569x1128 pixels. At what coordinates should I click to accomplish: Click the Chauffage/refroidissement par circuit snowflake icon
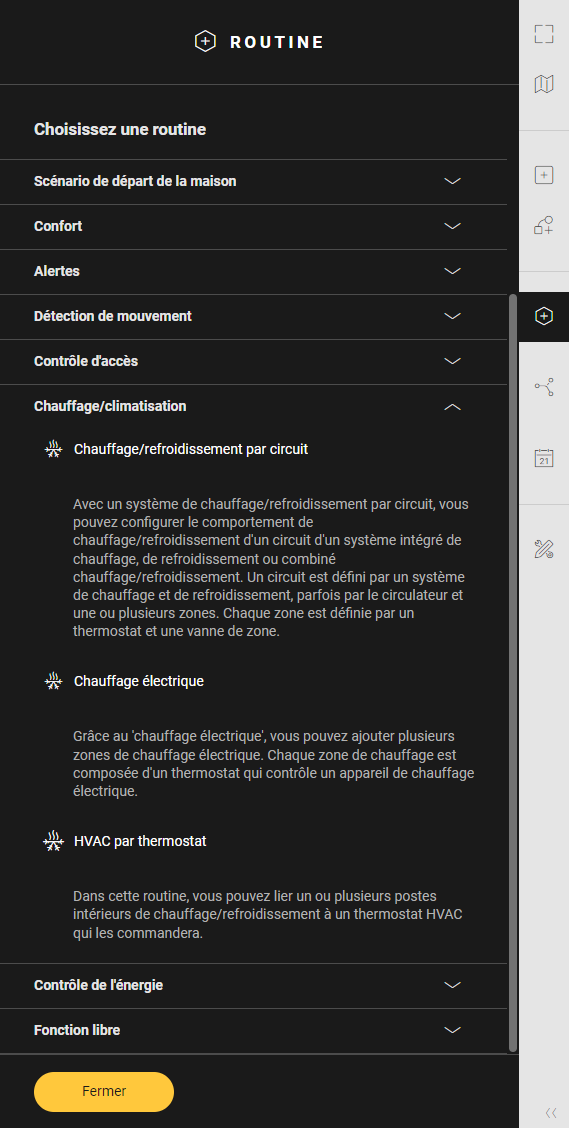[x=53, y=450]
